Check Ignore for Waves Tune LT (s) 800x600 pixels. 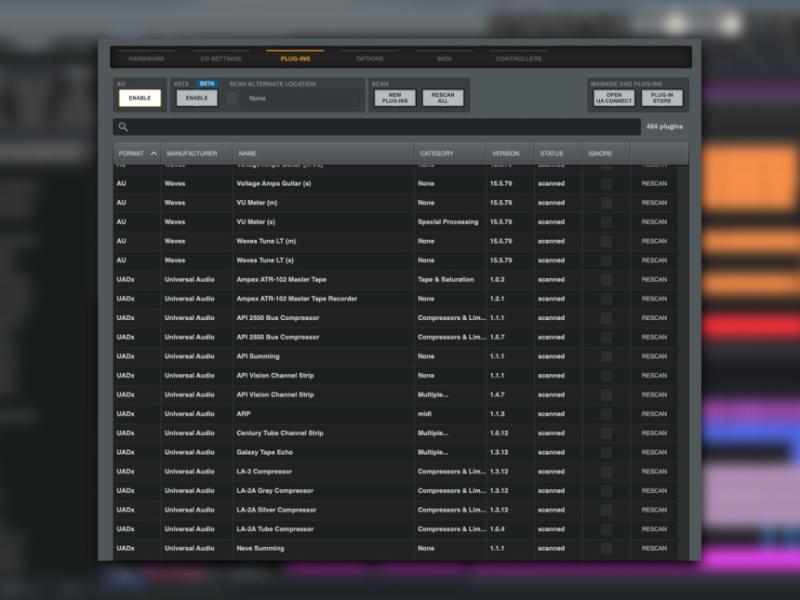(x=606, y=260)
